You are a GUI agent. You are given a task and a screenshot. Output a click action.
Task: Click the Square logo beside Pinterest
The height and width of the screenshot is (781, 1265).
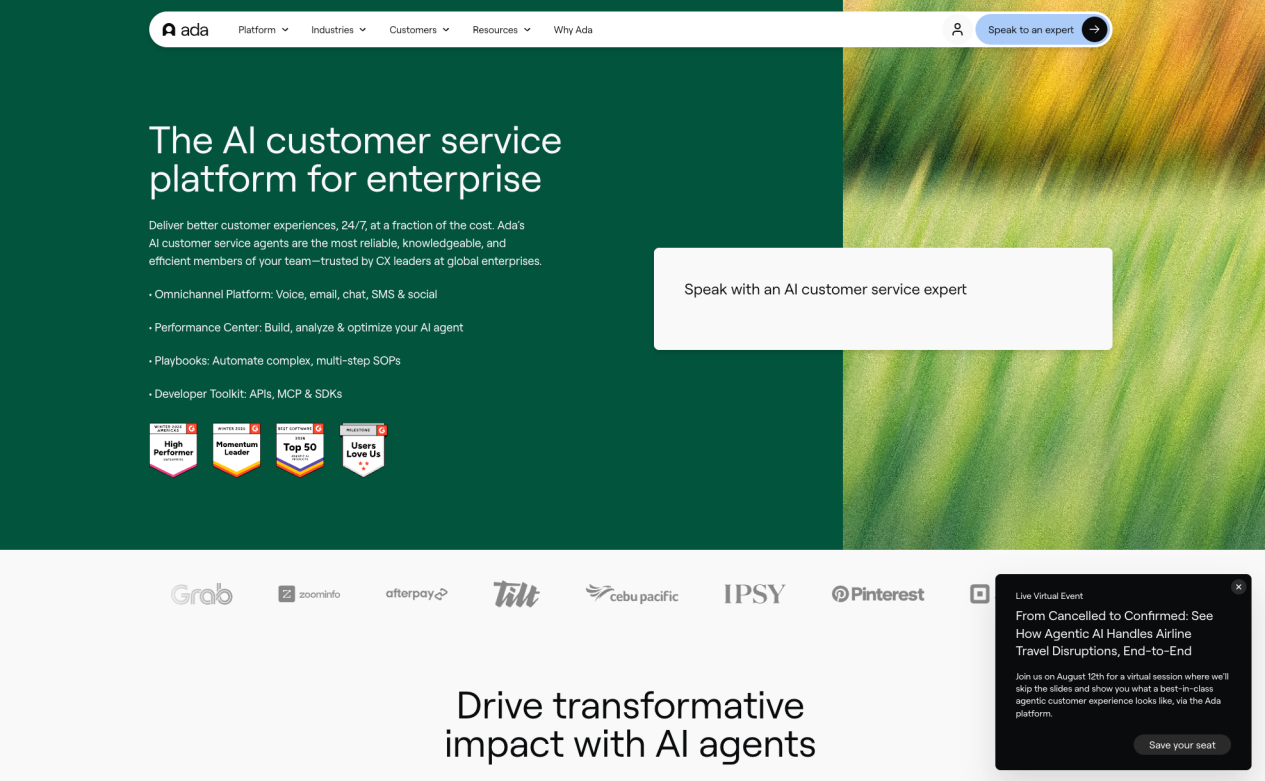pos(980,594)
